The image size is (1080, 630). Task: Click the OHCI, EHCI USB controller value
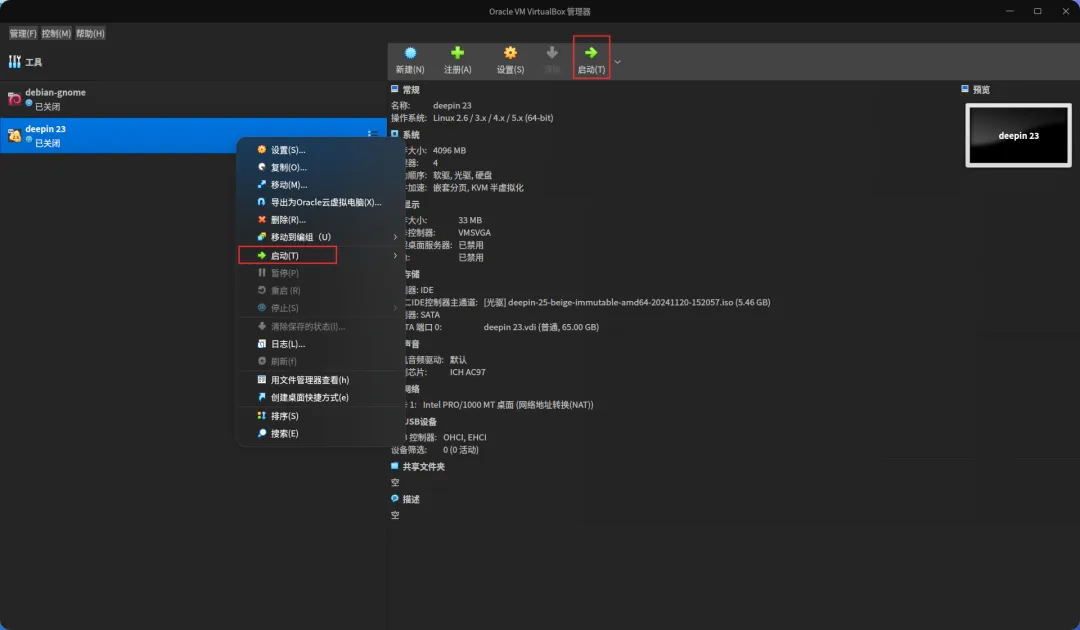[x=465, y=437]
